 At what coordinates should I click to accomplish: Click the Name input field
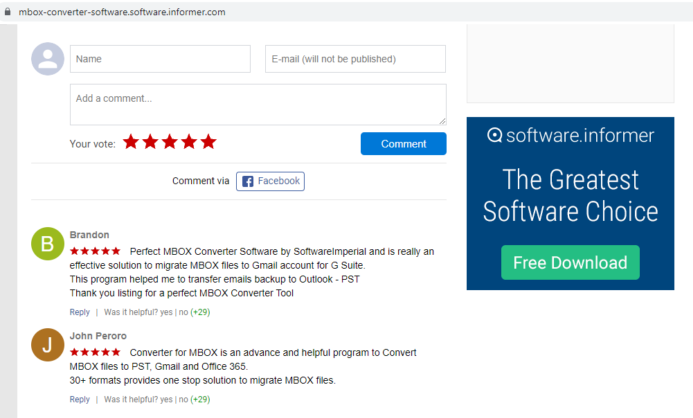pos(160,59)
